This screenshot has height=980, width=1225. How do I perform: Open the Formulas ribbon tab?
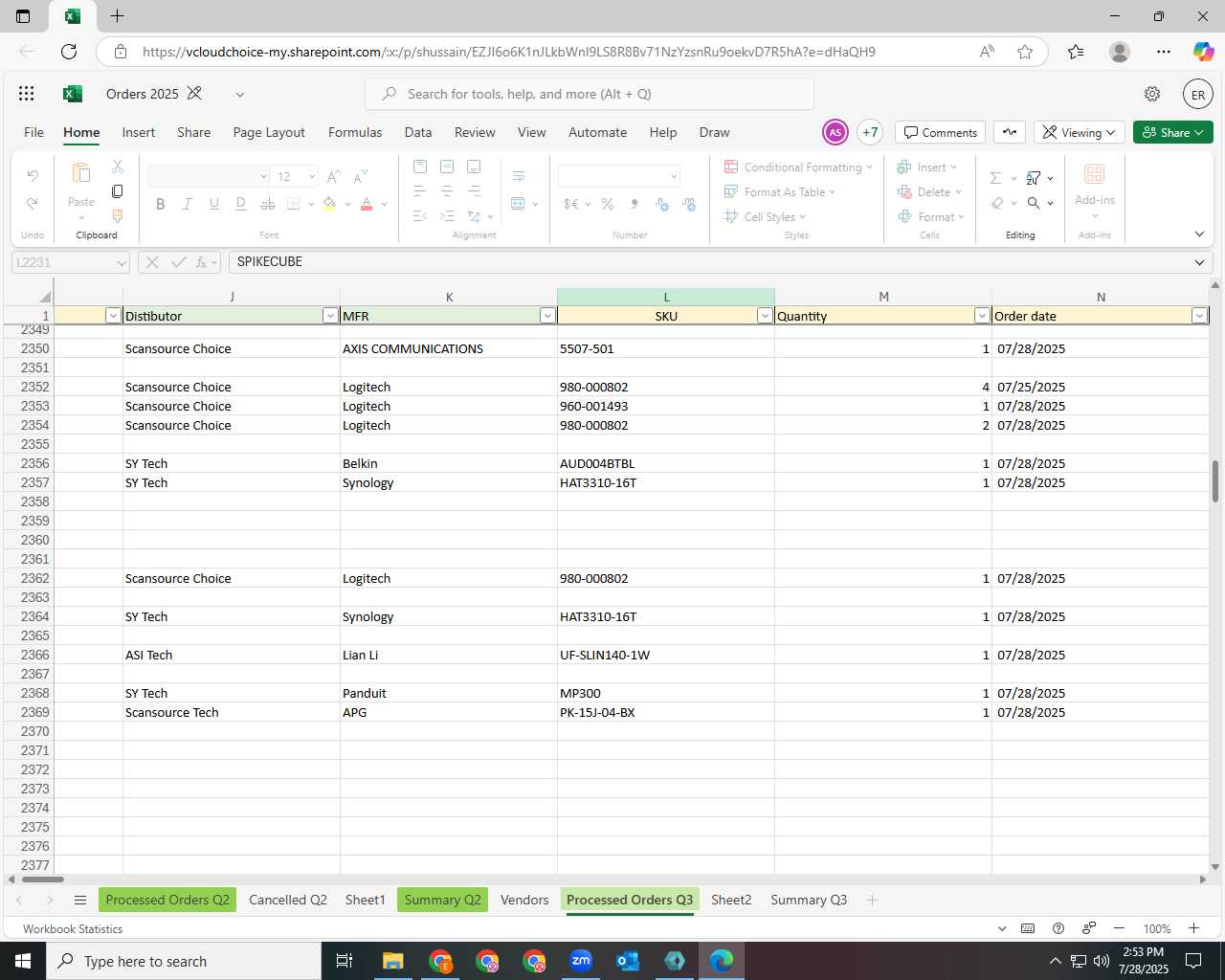point(355,132)
